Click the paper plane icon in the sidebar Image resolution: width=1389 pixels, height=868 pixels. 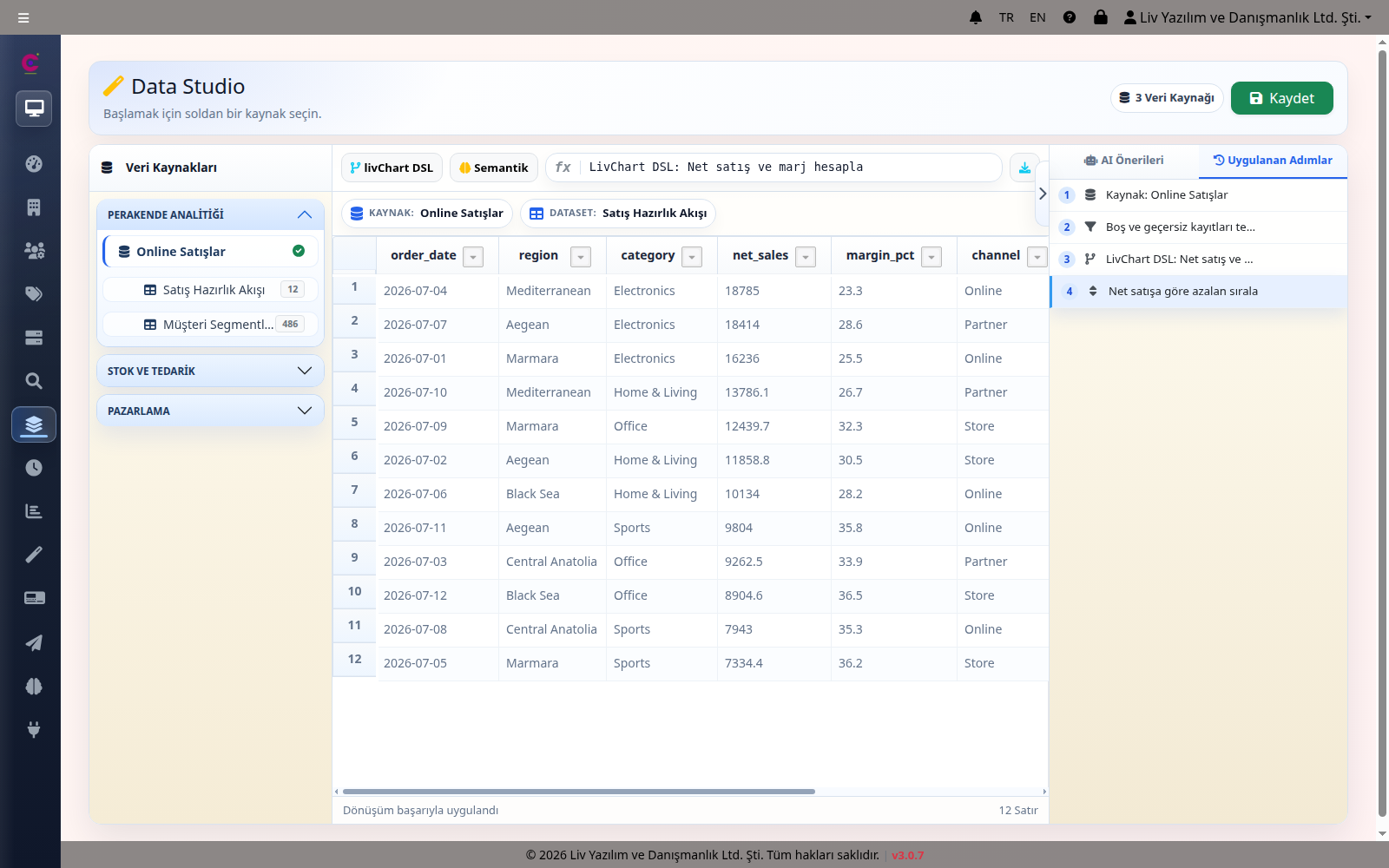click(x=34, y=642)
